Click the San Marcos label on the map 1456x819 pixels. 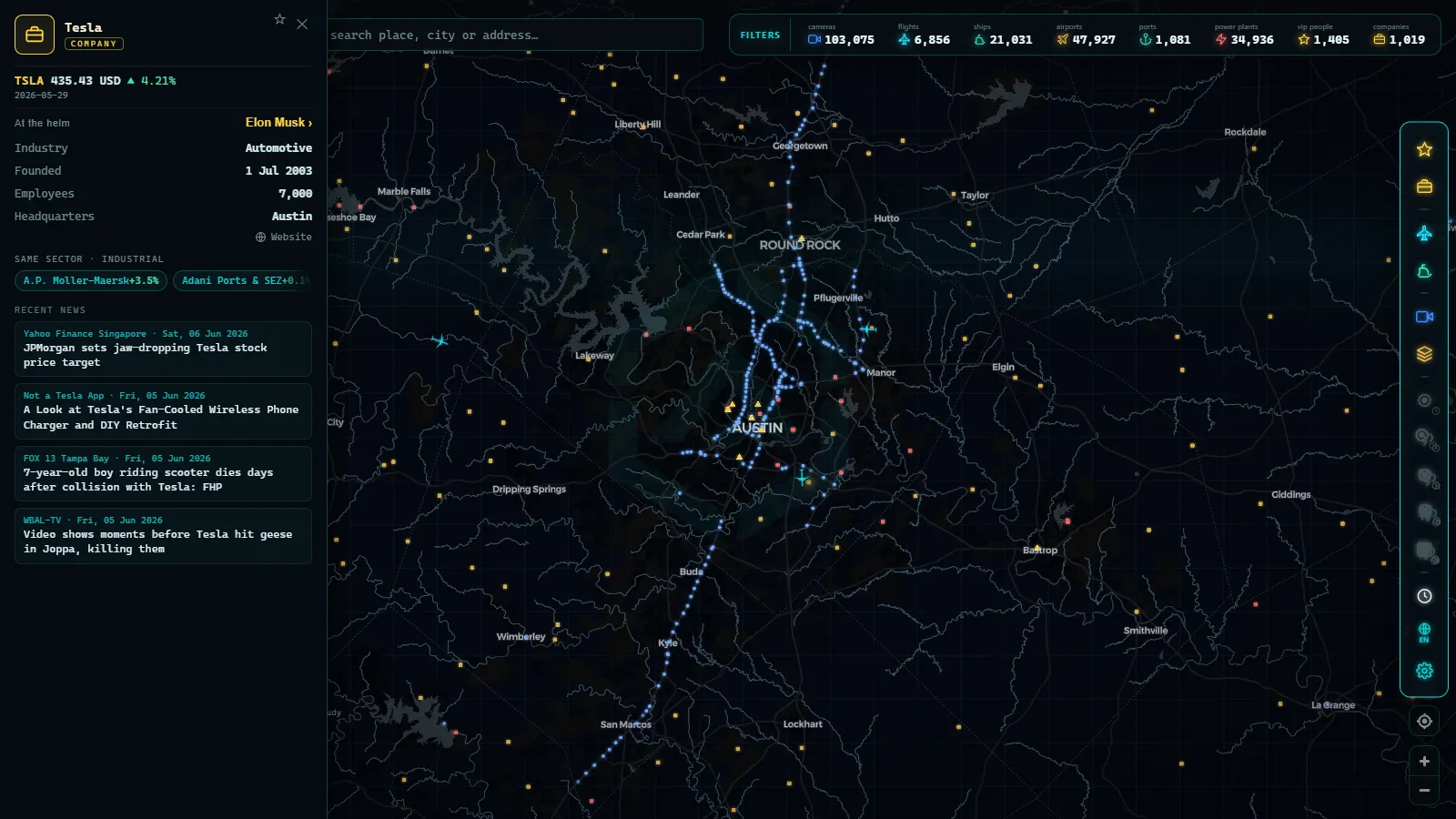point(626,724)
